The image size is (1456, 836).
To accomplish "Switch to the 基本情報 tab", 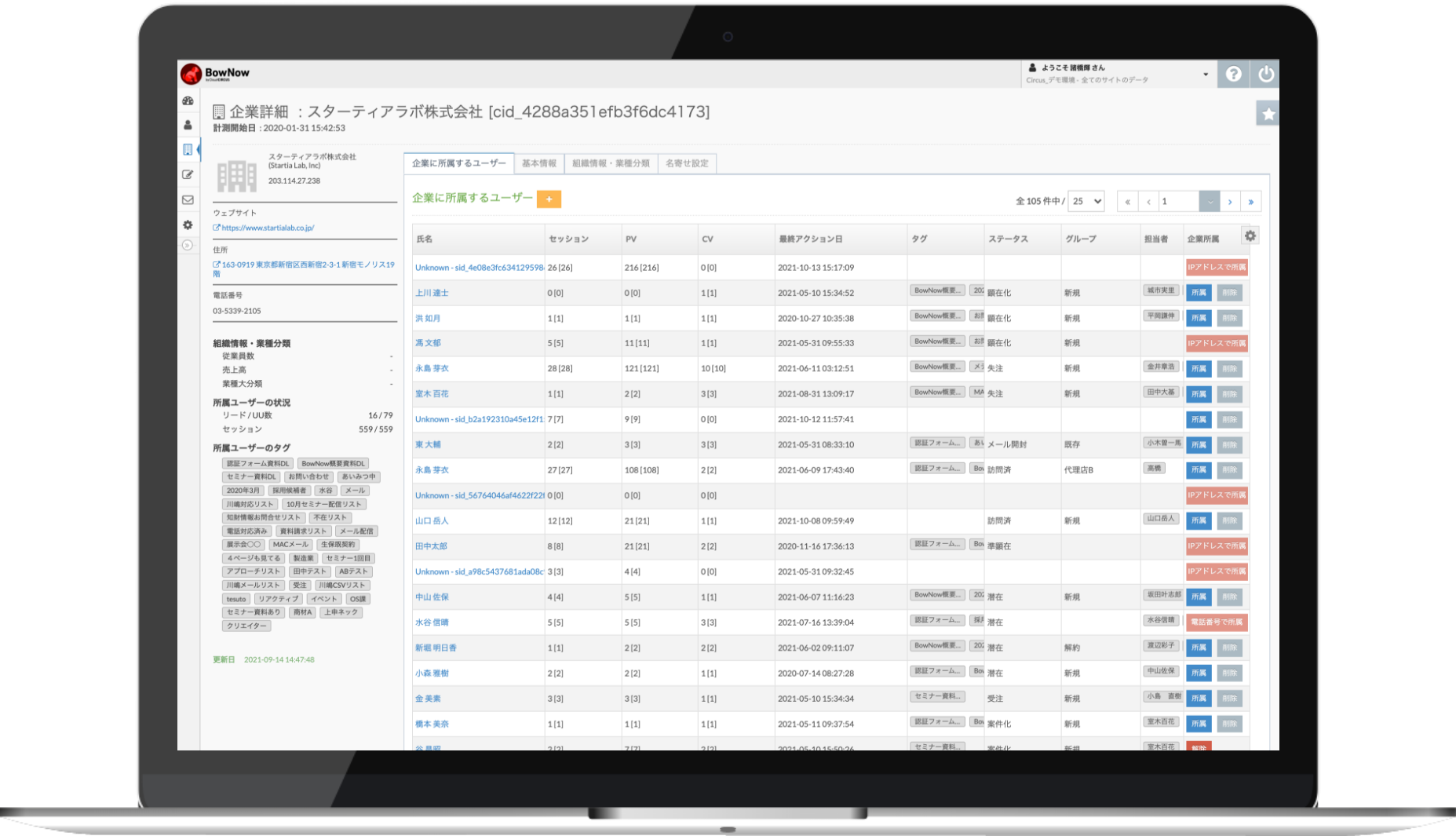I will [x=538, y=163].
